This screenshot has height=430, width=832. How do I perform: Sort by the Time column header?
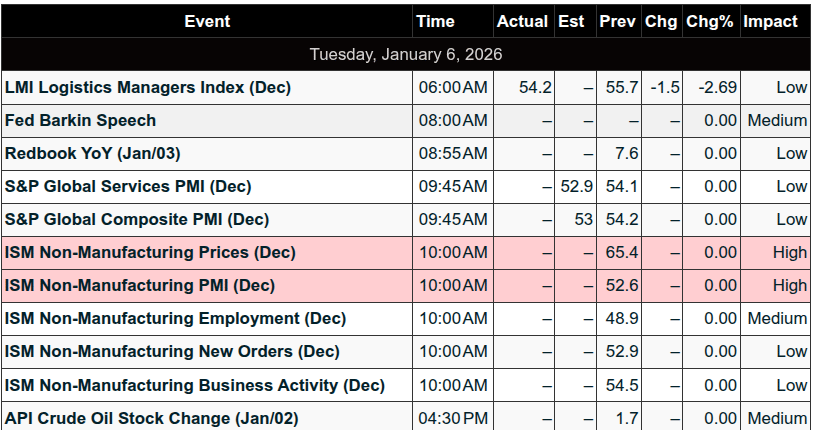[x=435, y=21]
